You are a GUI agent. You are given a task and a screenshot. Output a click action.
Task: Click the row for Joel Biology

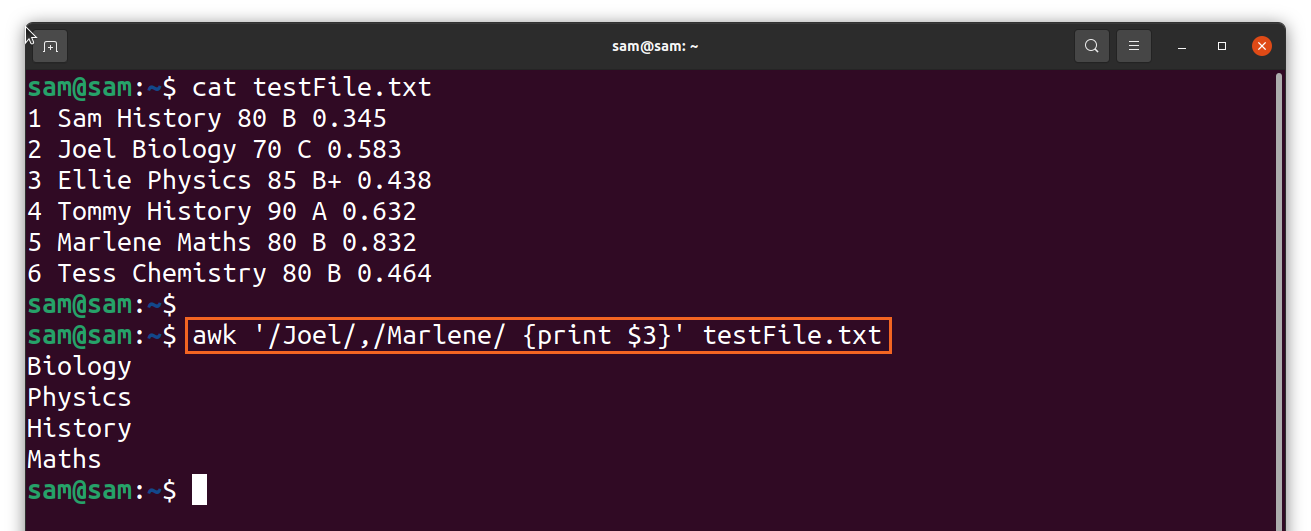pyautogui.click(x=214, y=150)
